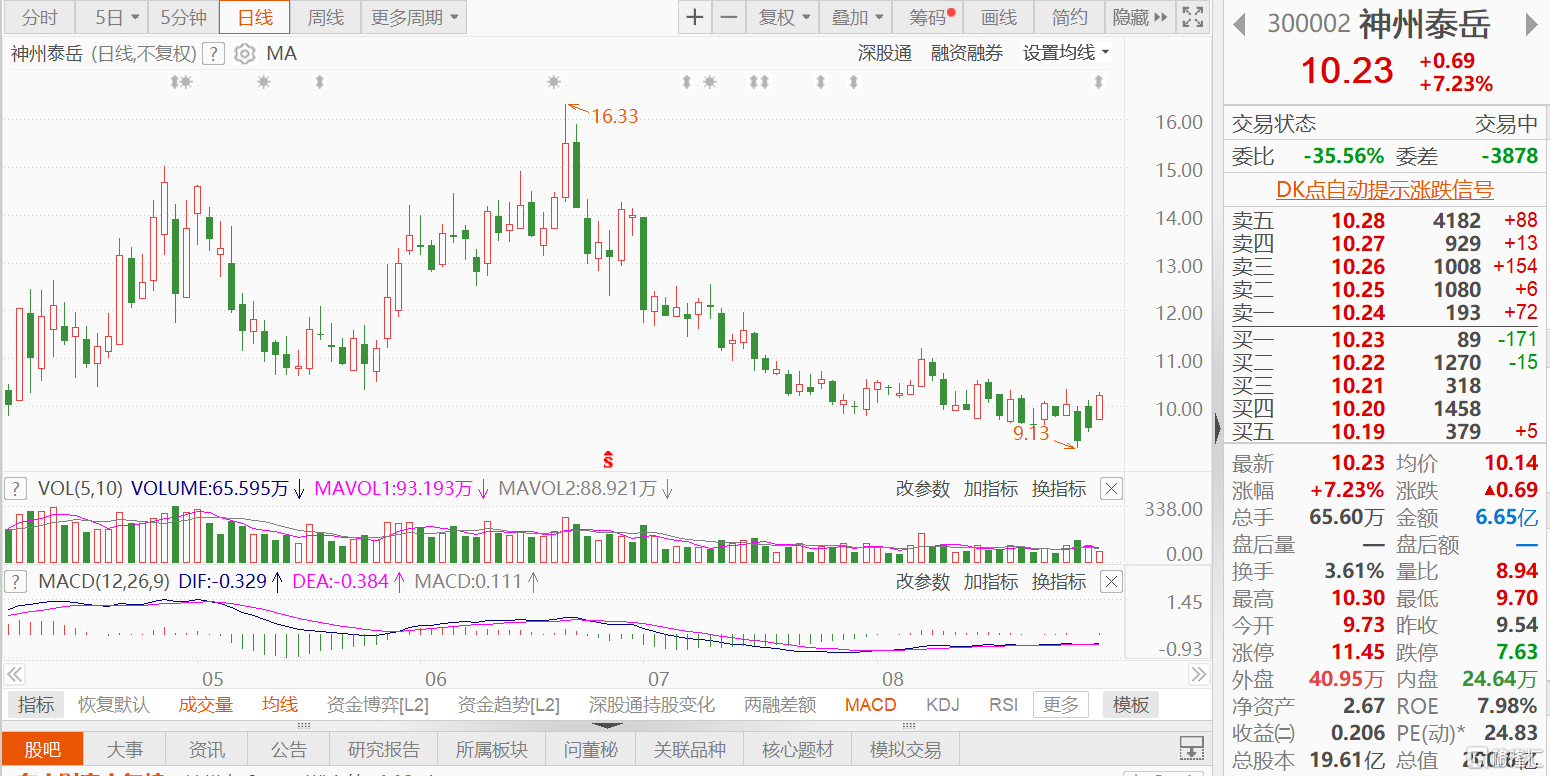1550x776 pixels.
Task: Click help icon next to 神州泰岳 title
Action: pyautogui.click(x=213, y=54)
